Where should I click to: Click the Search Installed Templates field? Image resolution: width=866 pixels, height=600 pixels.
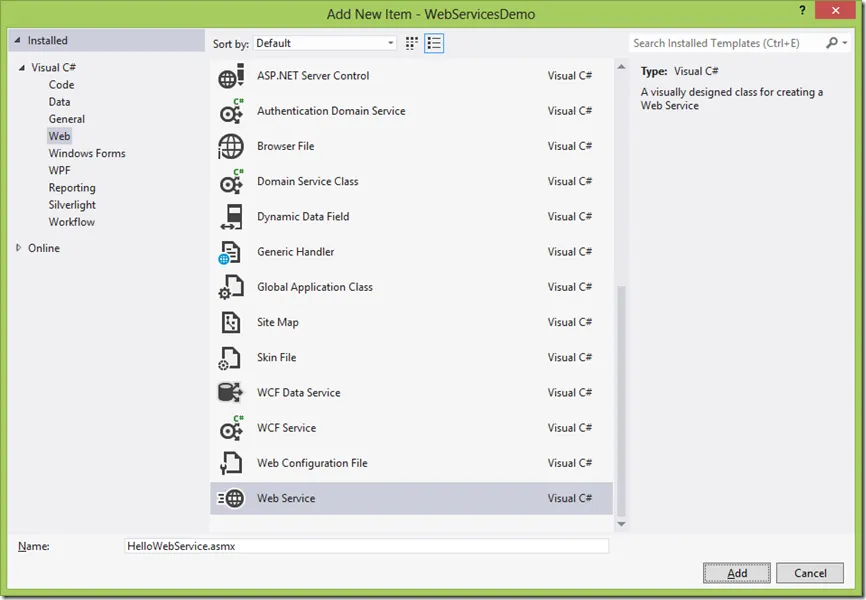coord(726,43)
